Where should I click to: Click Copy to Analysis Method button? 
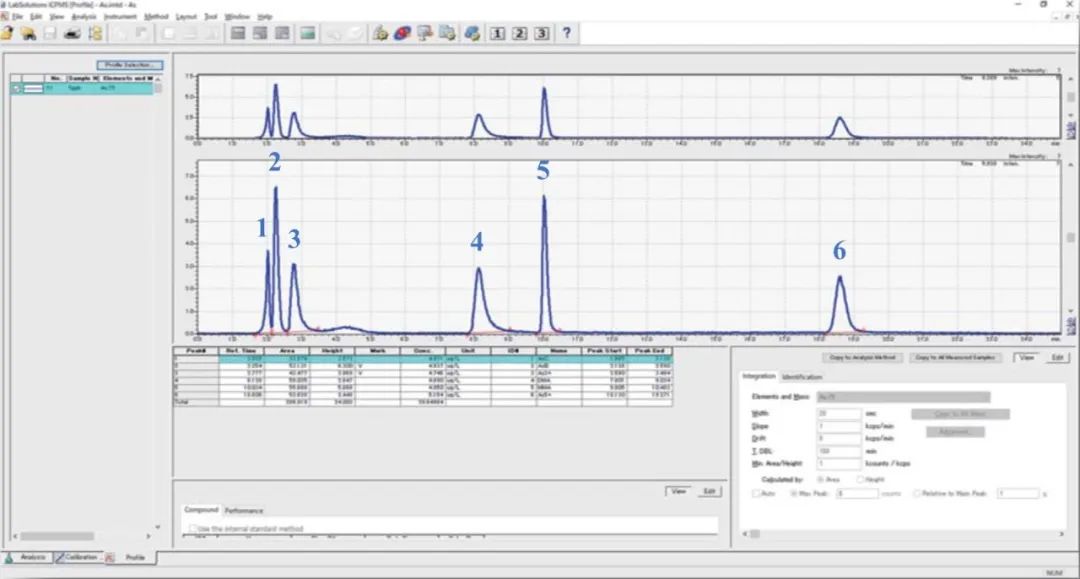[x=864, y=357]
